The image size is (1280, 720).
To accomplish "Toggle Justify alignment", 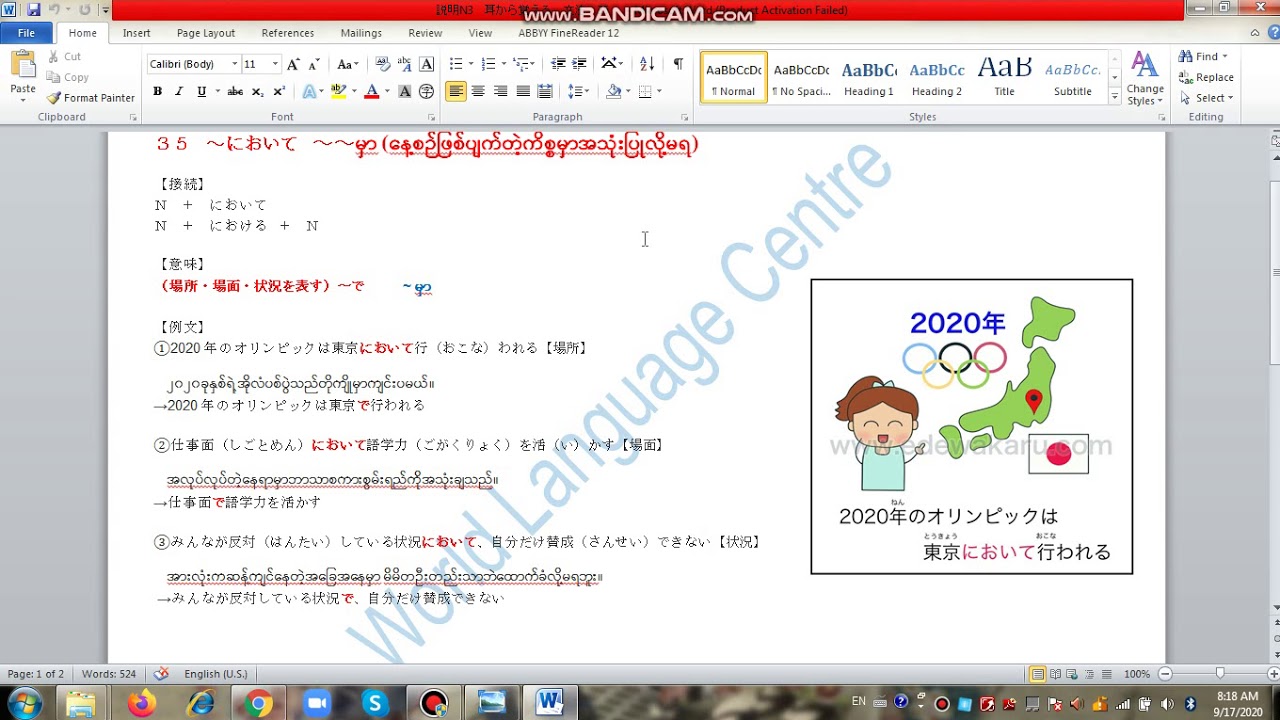I will [523, 91].
